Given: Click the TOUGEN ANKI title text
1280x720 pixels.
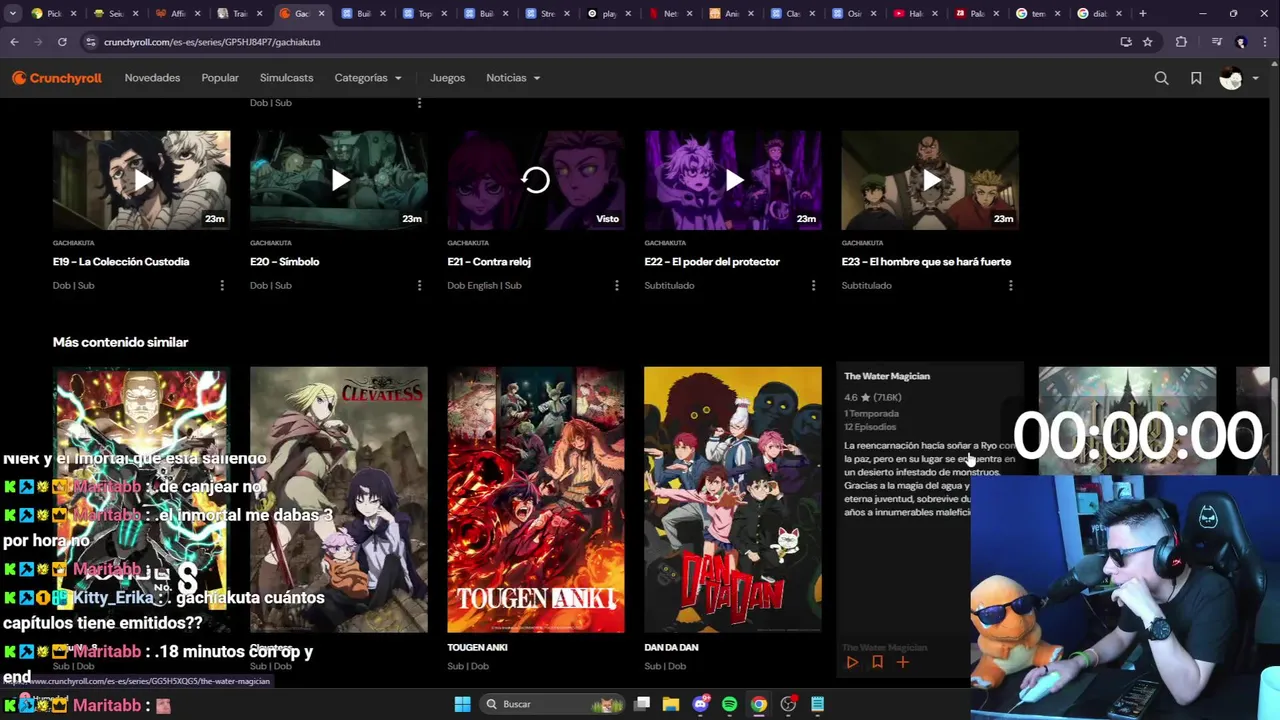Looking at the screenshot, I should click(x=477, y=647).
